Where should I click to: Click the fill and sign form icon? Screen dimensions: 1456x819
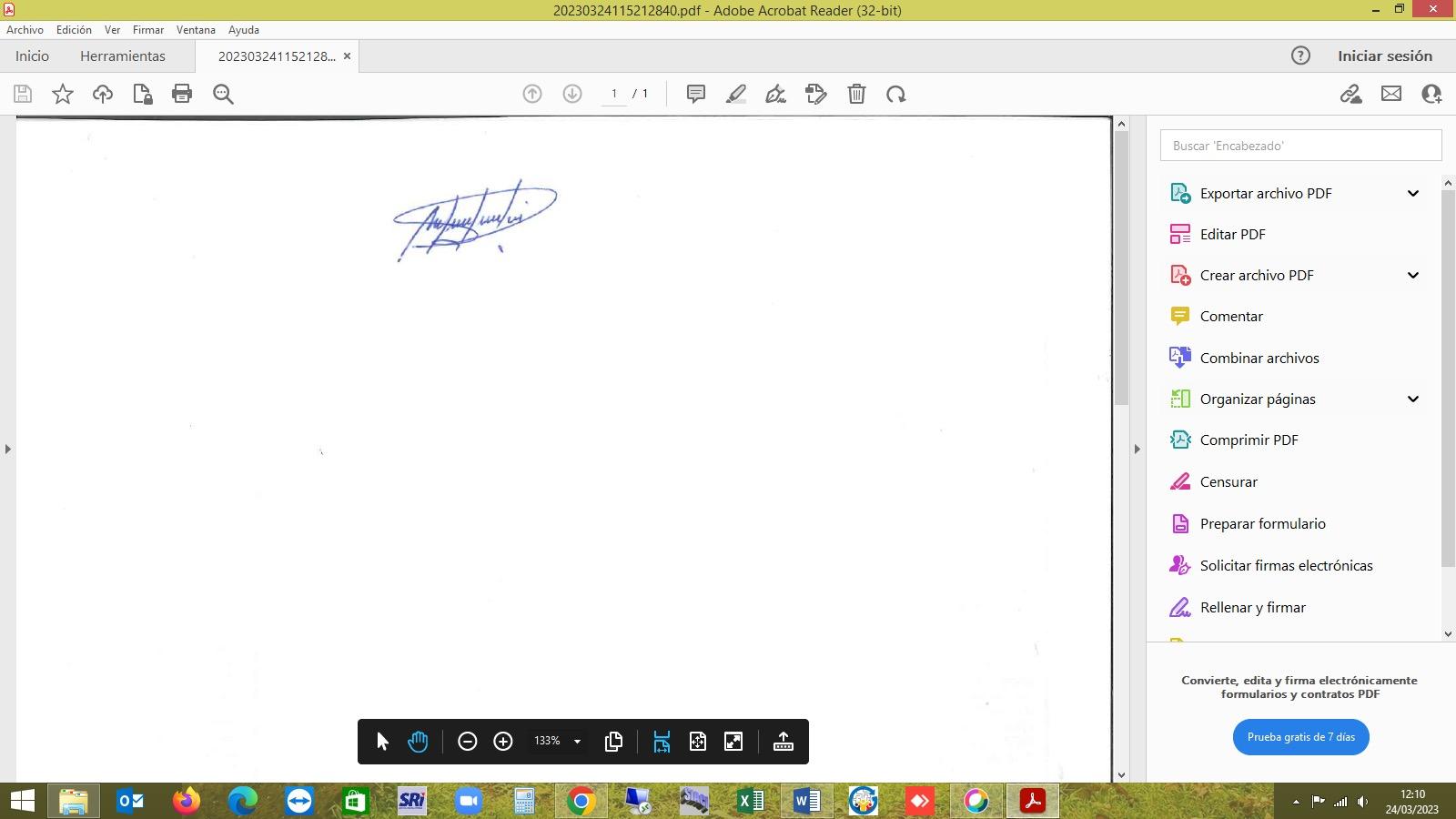tap(816, 94)
